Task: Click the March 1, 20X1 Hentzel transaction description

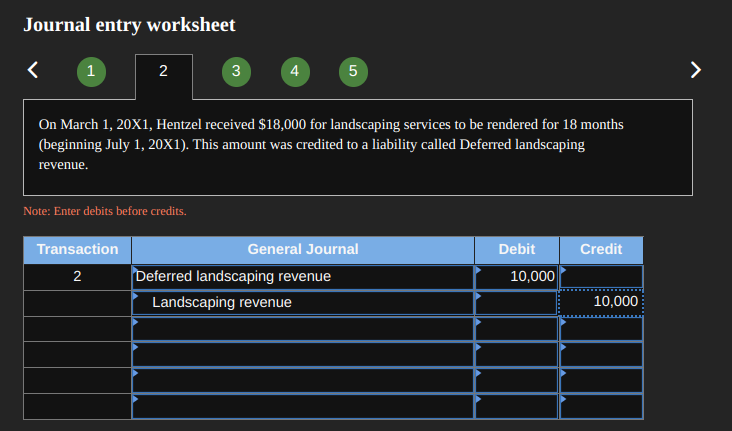Action: tap(331, 144)
